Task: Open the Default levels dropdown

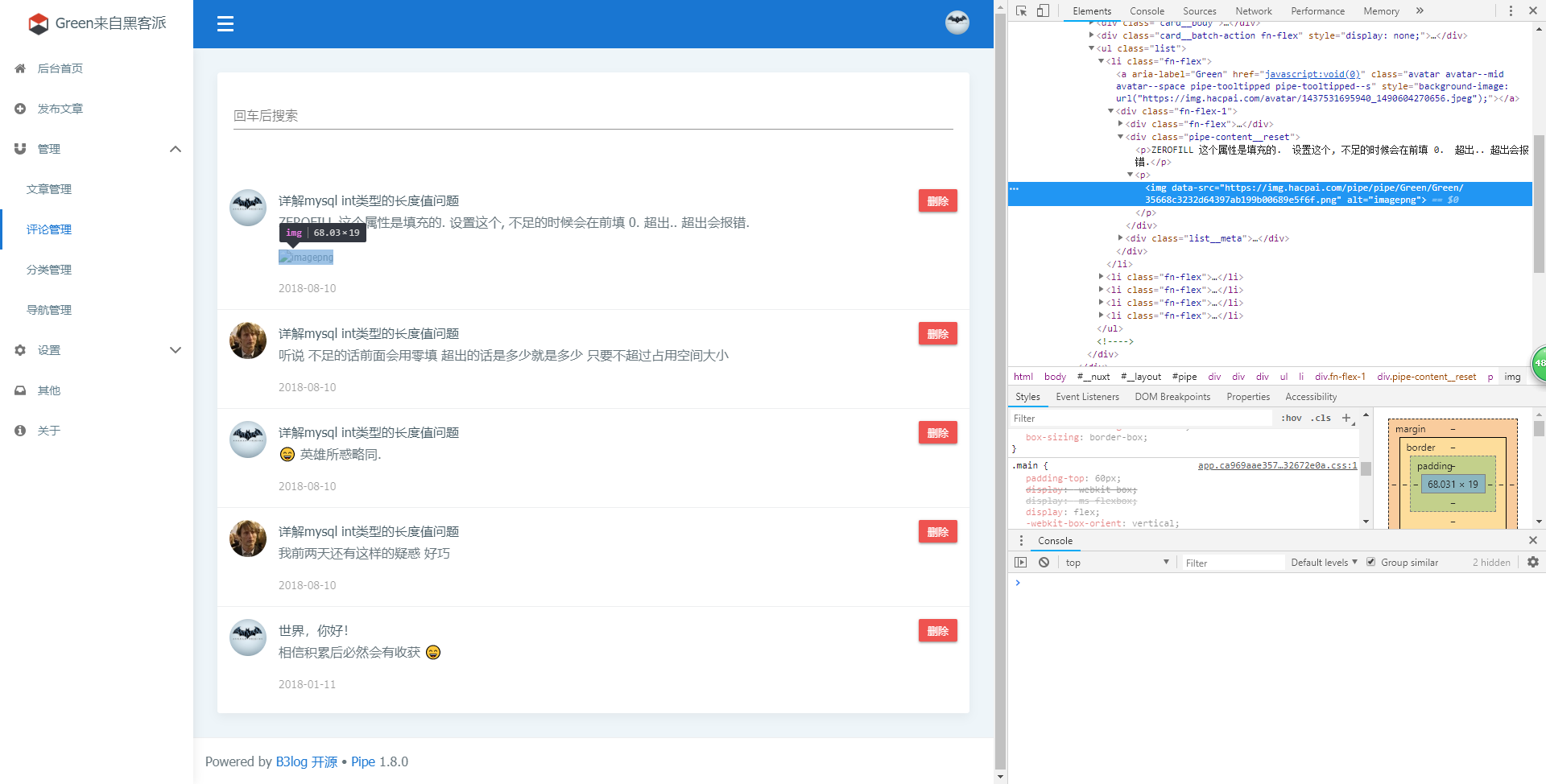Action: click(x=1324, y=563)
